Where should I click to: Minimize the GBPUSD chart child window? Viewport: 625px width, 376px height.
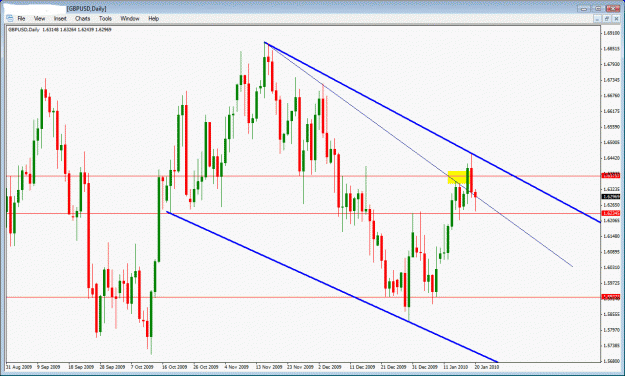tap(597, 19)
